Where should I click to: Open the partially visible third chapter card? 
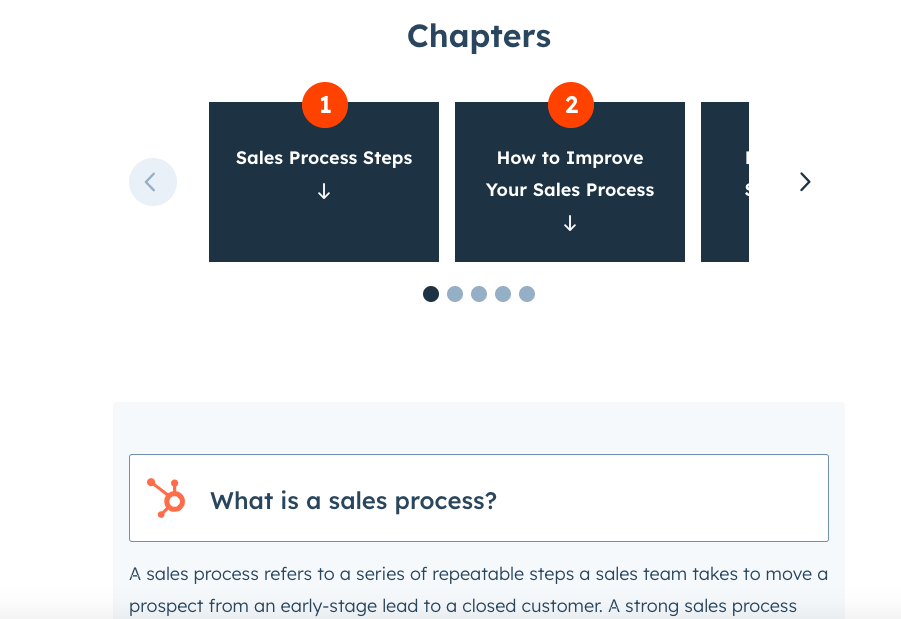pyautogui.click(x=725, y=182)
